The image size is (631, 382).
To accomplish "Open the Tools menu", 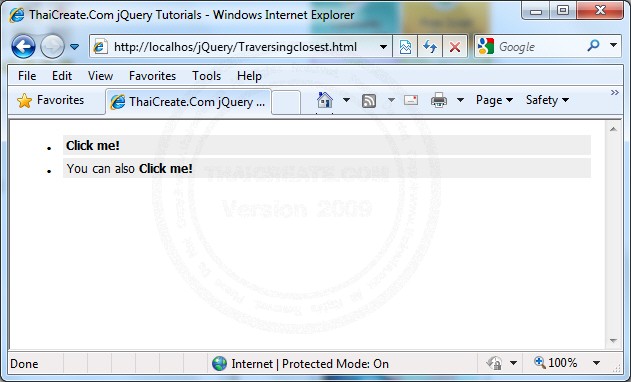I will coord(206,76).
